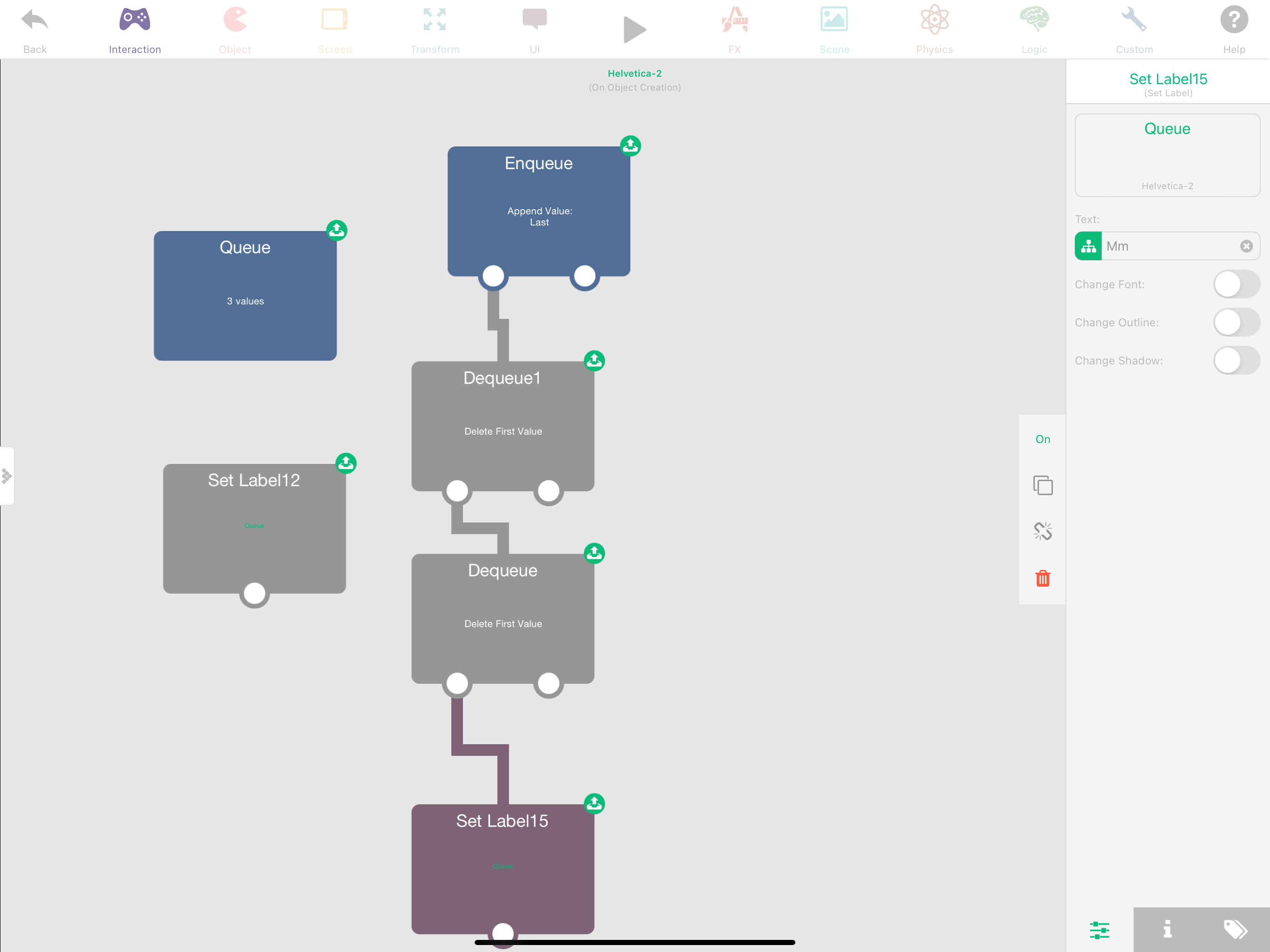1270x952 pixels.
Task: Expand the left side panel handle
Action: pyautogui.click(x=7, y=476)
